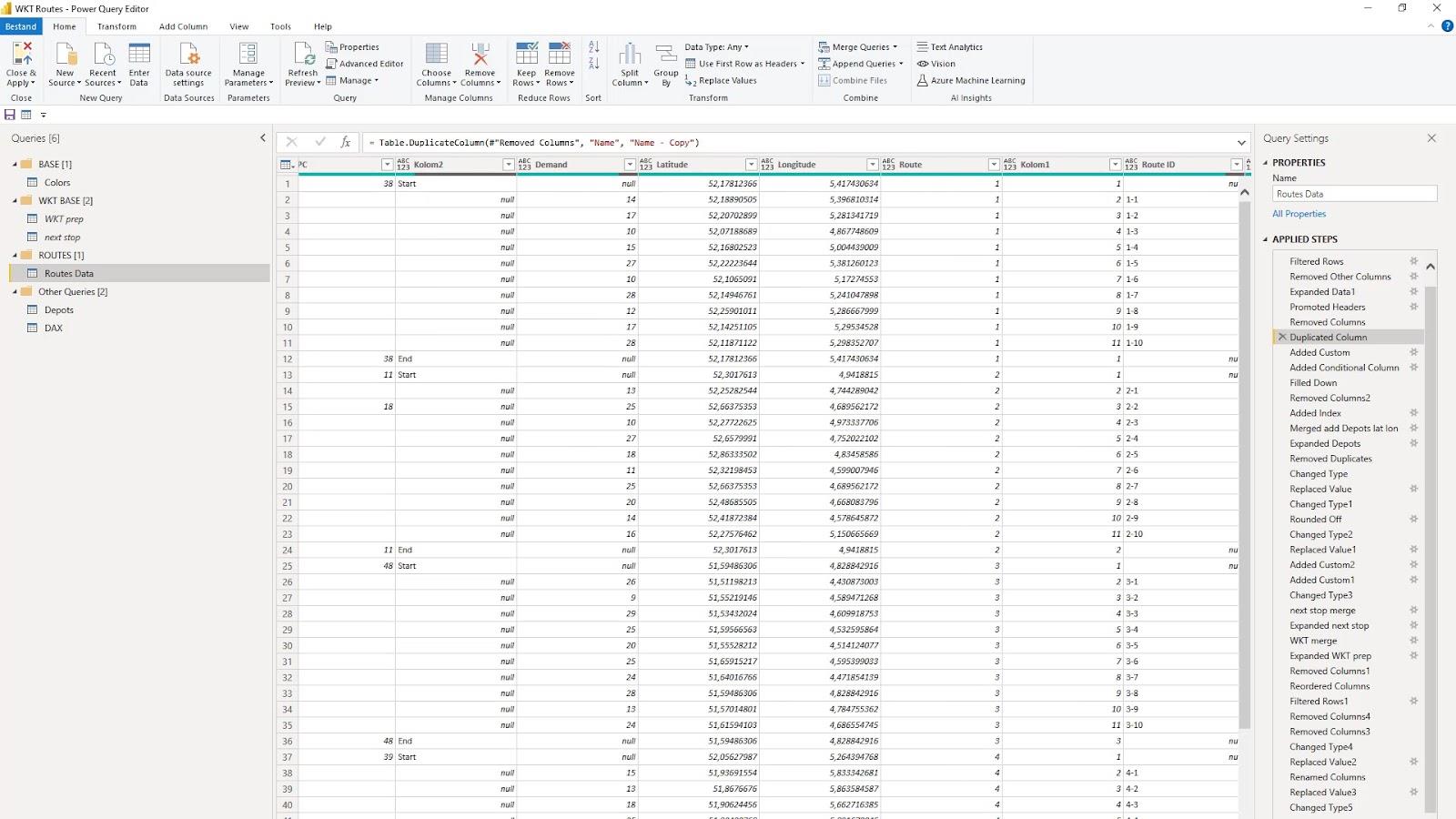Select the WKT prep query

(x=64, y=219)
